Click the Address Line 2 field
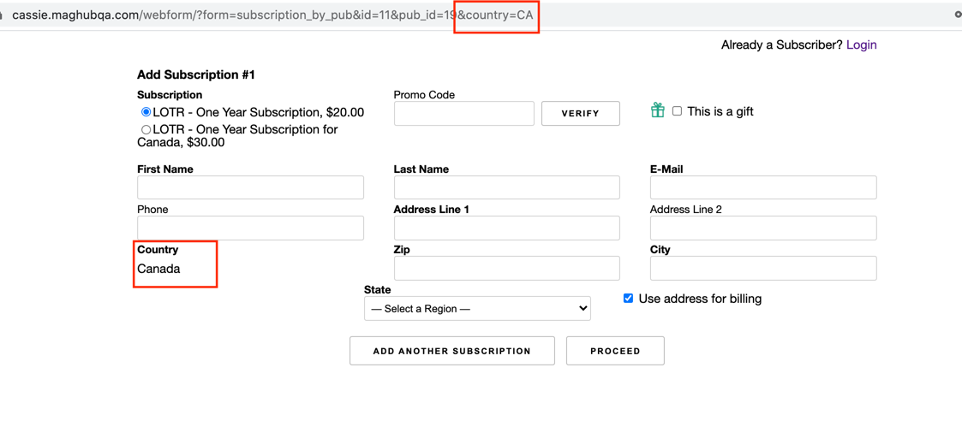 (763, 228)
